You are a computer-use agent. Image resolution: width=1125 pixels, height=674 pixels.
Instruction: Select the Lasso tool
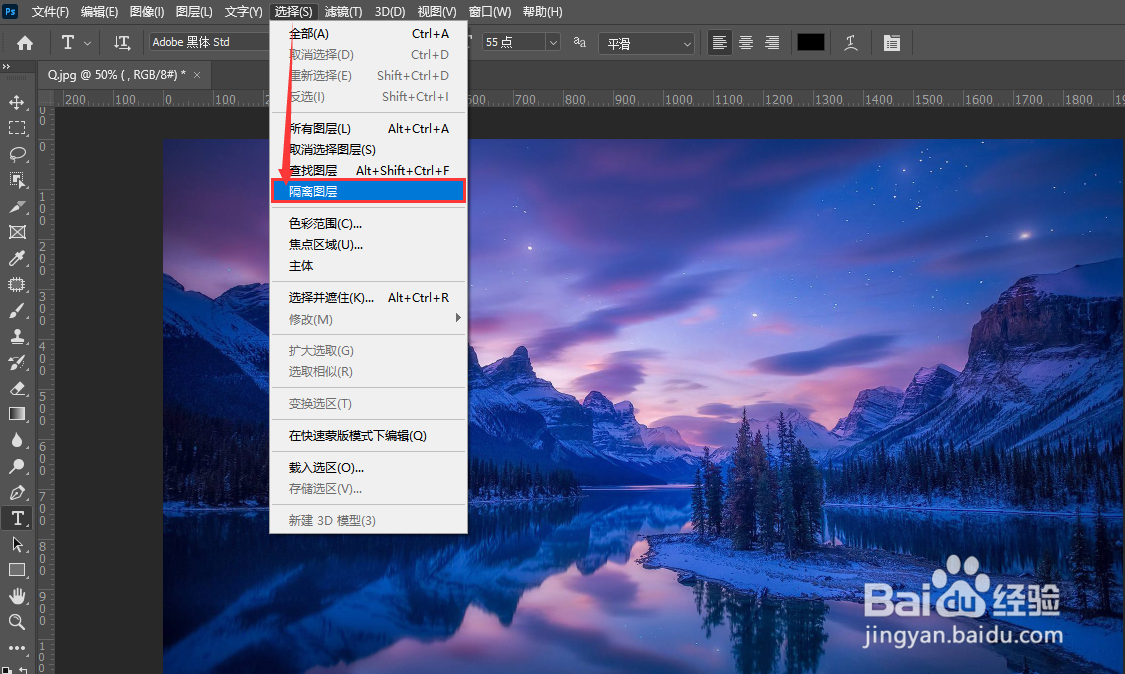[15, 153]
